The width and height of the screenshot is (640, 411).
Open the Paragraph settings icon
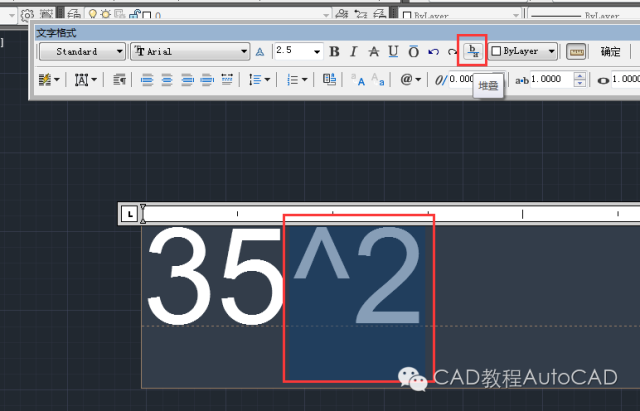point(119,80)
